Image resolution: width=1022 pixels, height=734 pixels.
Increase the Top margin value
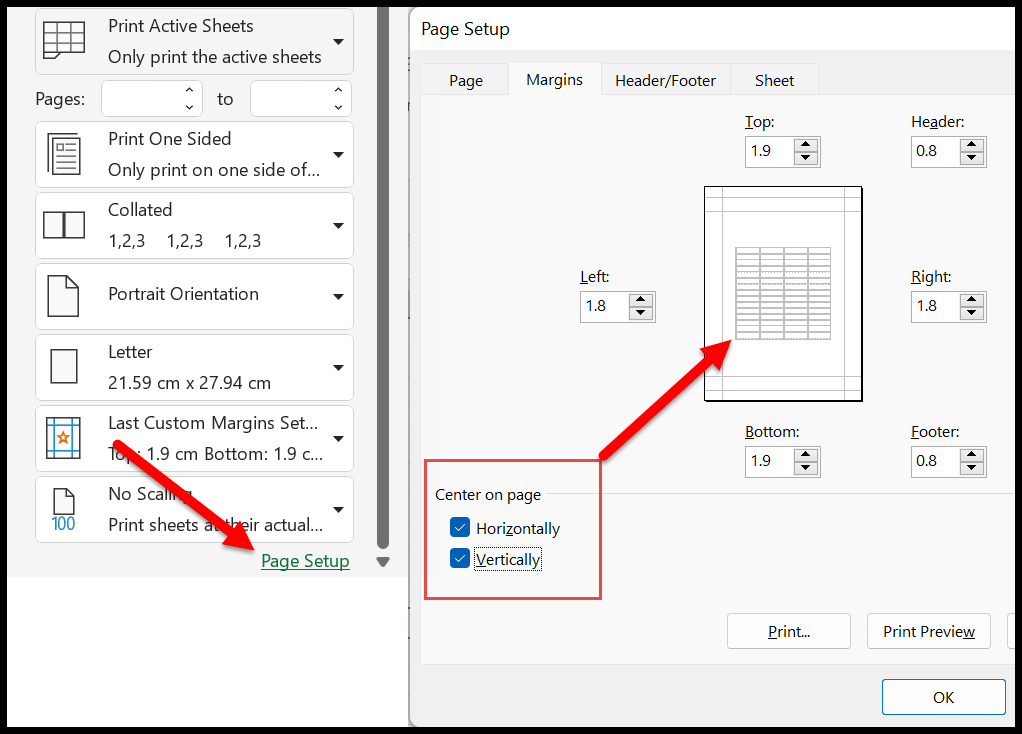(x=806, y=145)
